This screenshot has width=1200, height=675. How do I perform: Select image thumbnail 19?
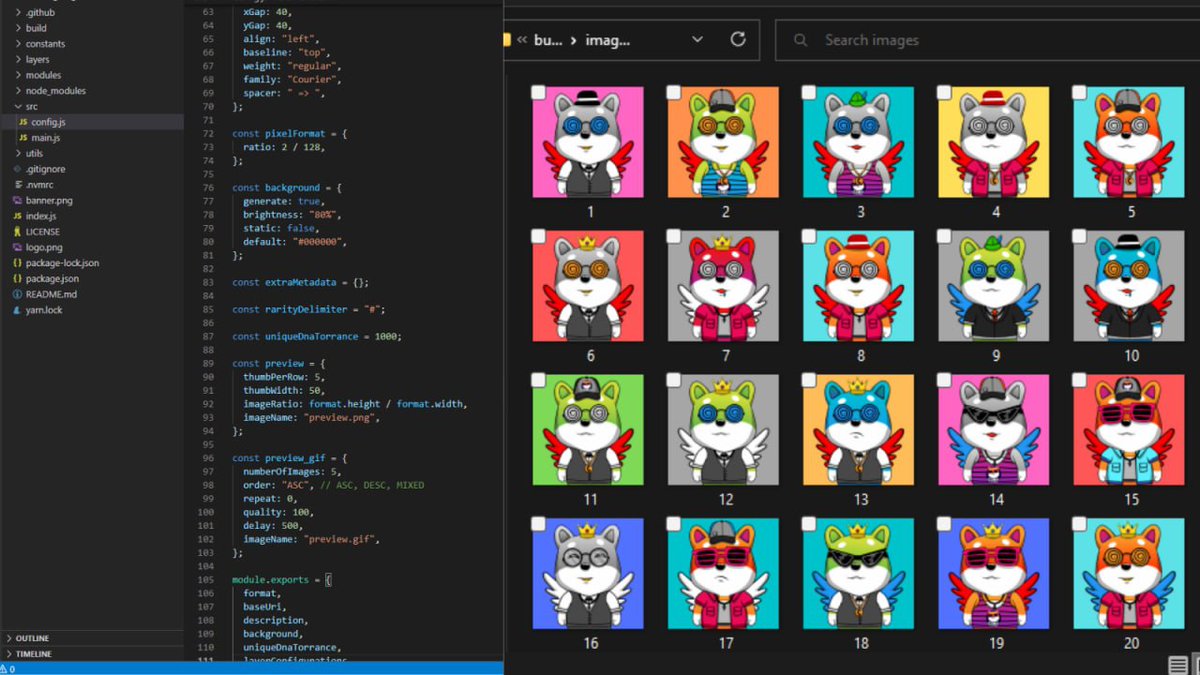pyautogui.click(x=994, y=574)
